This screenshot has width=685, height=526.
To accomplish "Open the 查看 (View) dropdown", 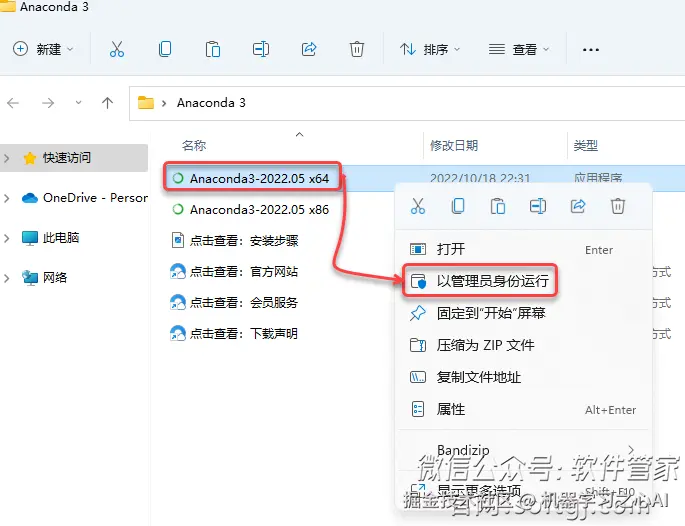I will 519,49.
